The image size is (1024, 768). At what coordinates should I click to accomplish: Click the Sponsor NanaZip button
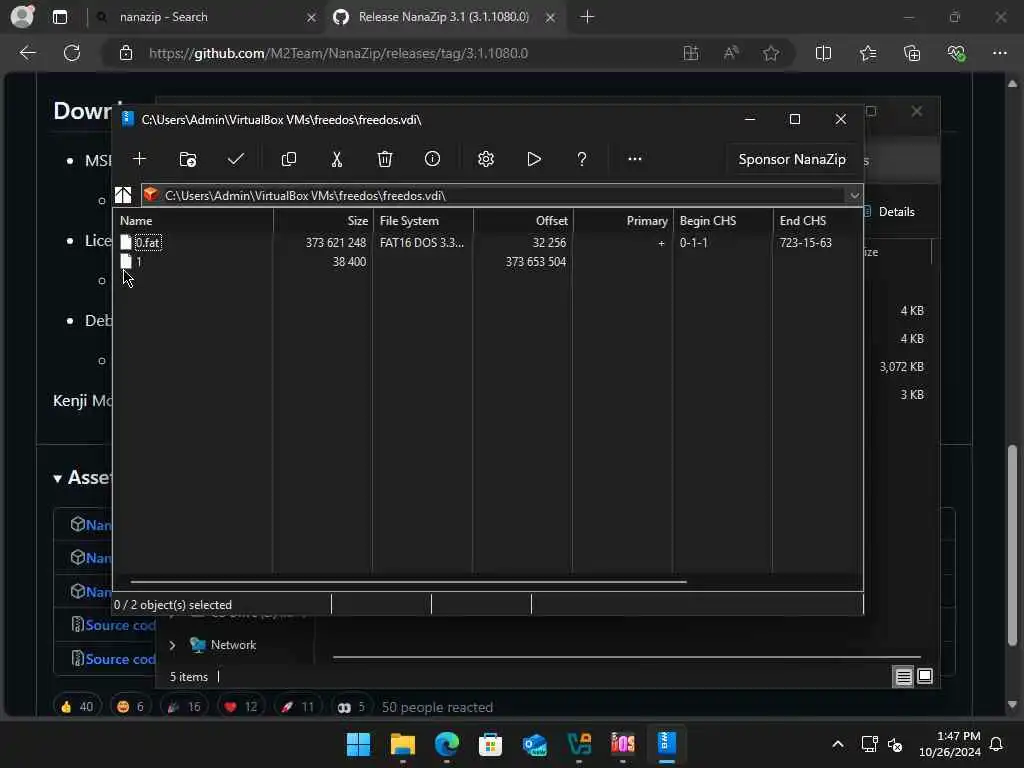[x=792, y=159]
